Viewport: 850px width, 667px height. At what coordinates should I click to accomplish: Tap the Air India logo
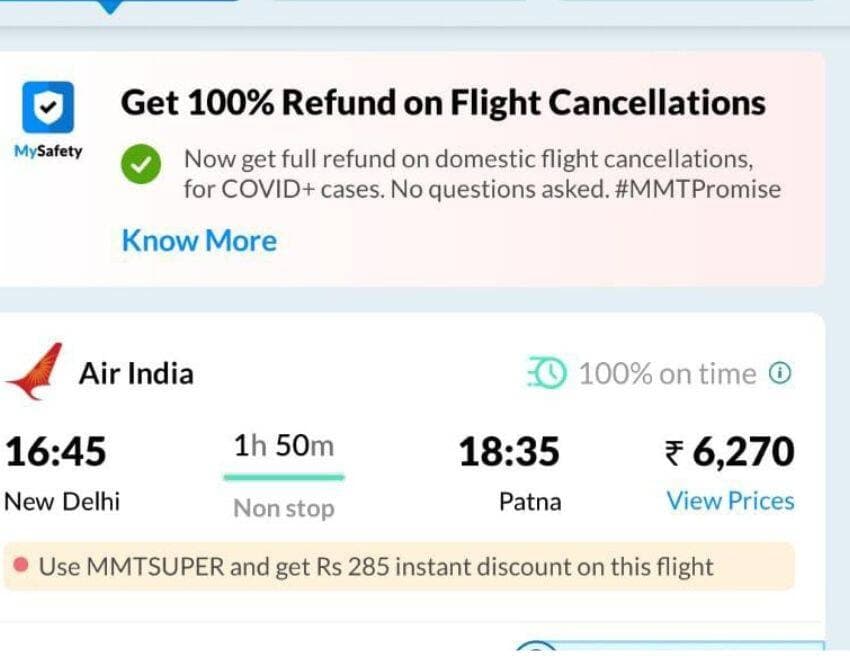(35, 371)
